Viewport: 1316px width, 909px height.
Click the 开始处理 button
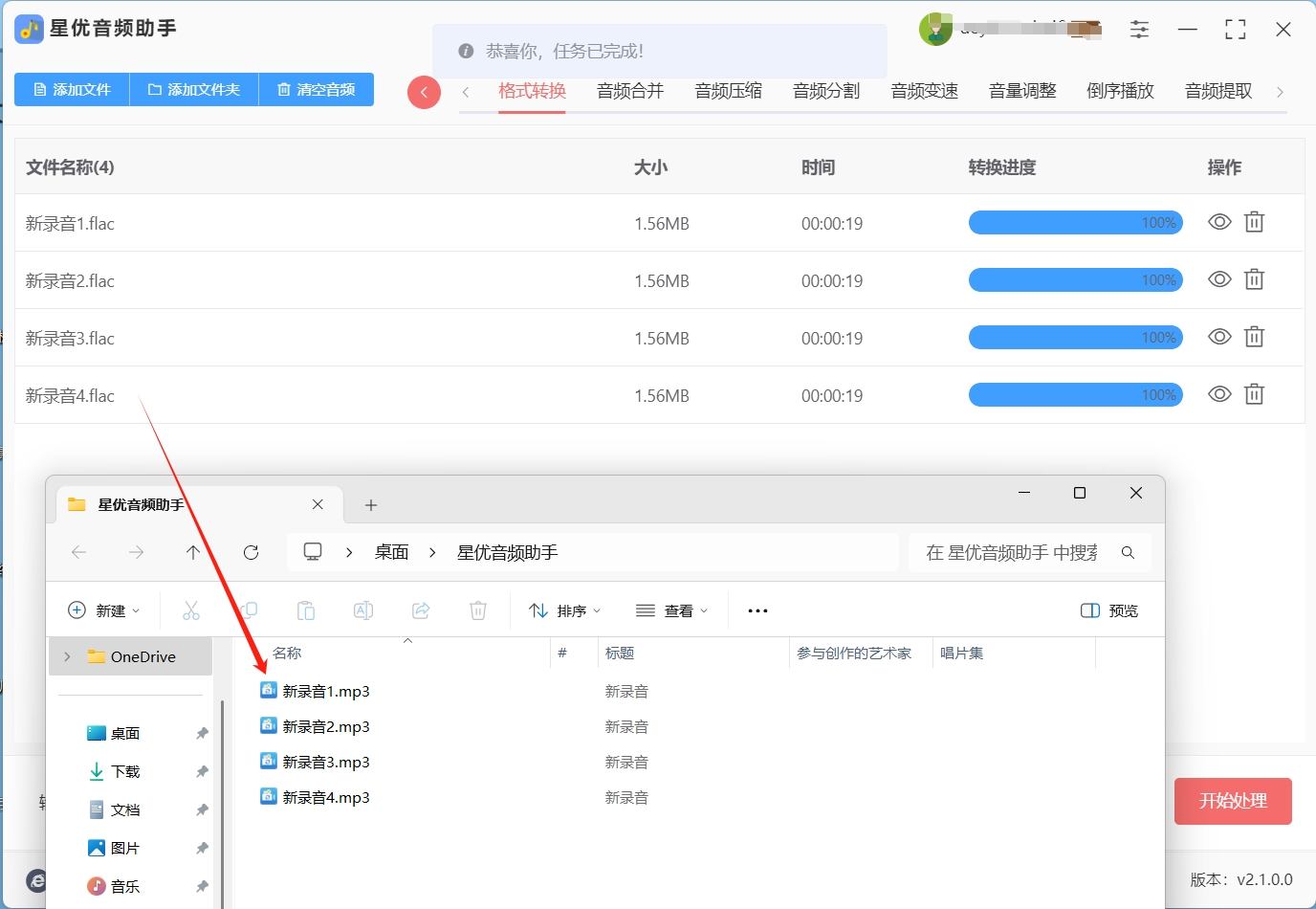pos(1233,801)
